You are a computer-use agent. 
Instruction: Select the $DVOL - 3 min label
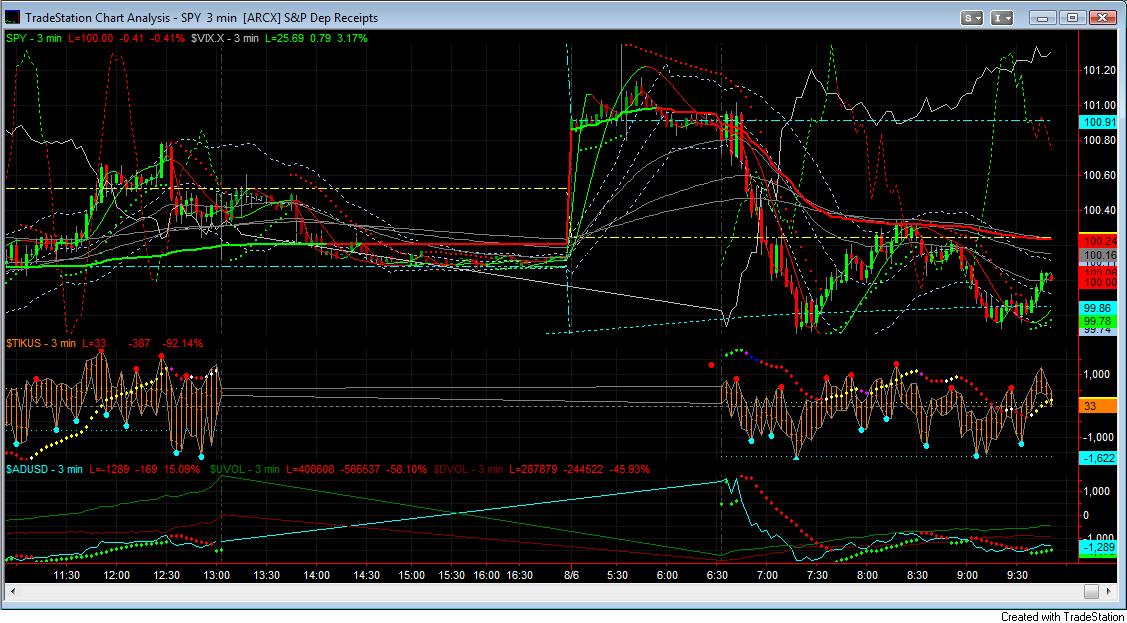click(468, 469)
